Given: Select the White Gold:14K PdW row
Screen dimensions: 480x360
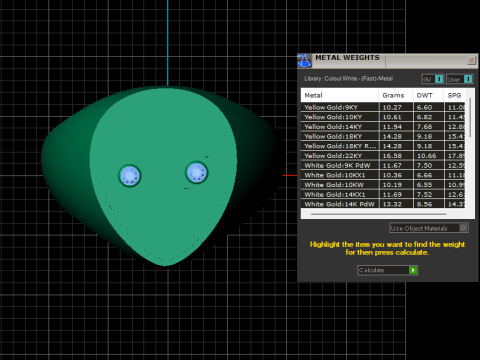Looking at the screenshot, I should click(x=383, y=204).
